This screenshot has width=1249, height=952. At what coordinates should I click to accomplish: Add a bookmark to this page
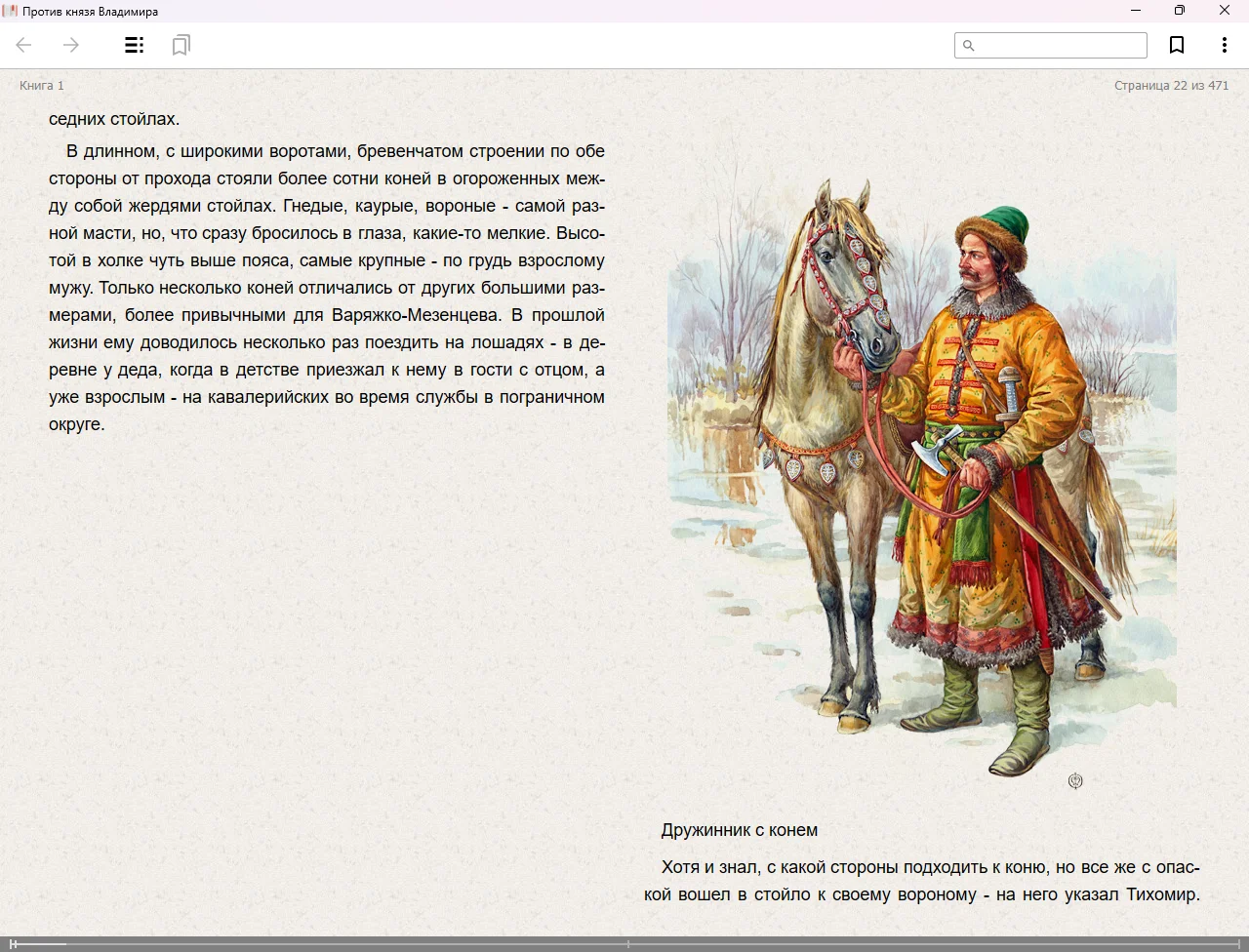(1177, 45)
